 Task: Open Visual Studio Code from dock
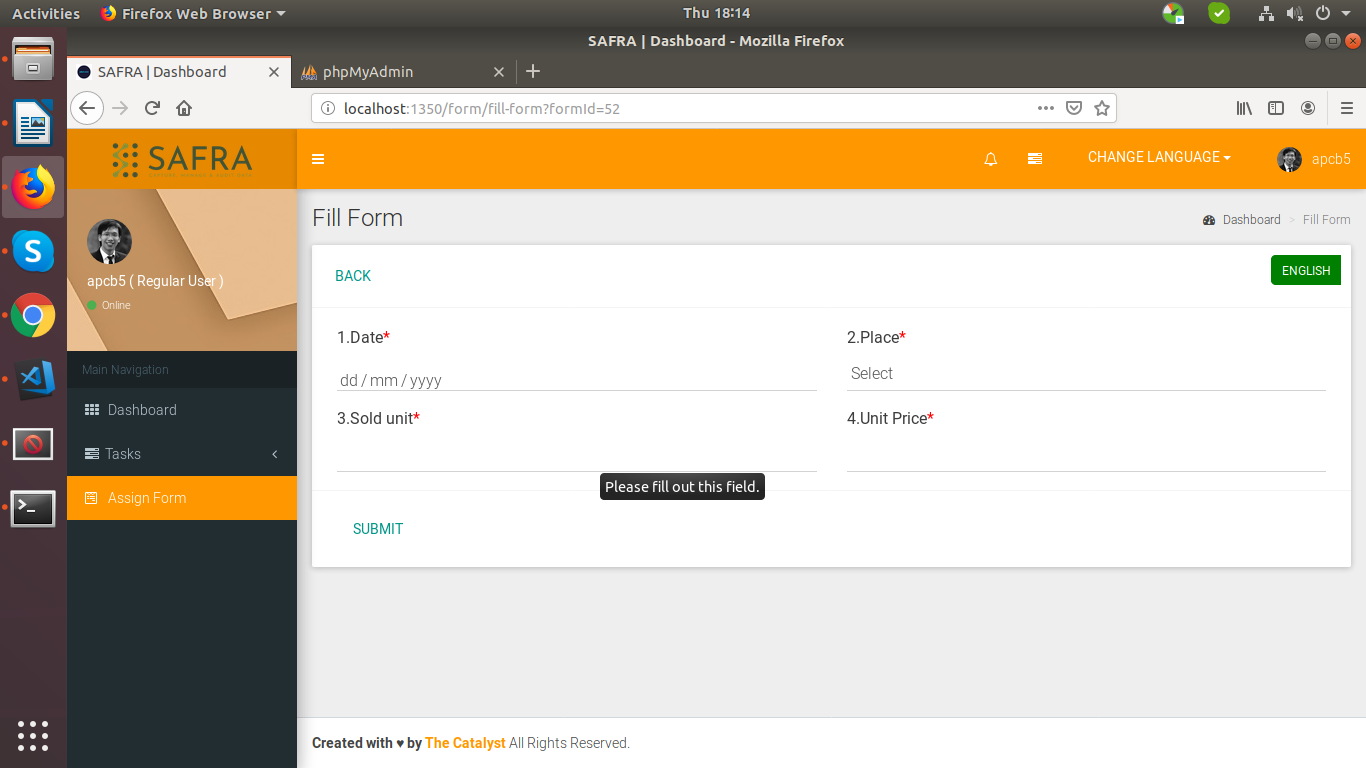[x=33, y=379]
